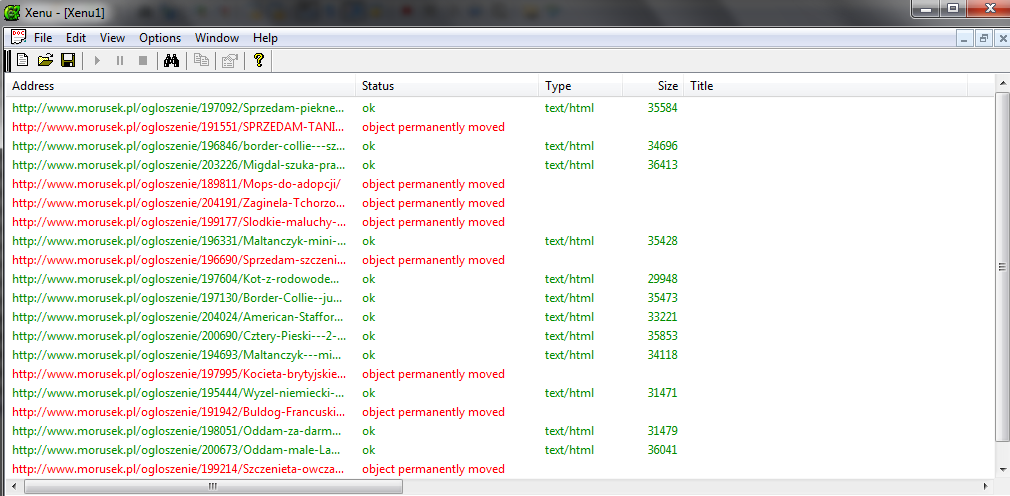The height and width of the screenshot is (496, 1010).
Task: Select the 189811/Mops-do-adopcji URL row
Action: [176, 184]
